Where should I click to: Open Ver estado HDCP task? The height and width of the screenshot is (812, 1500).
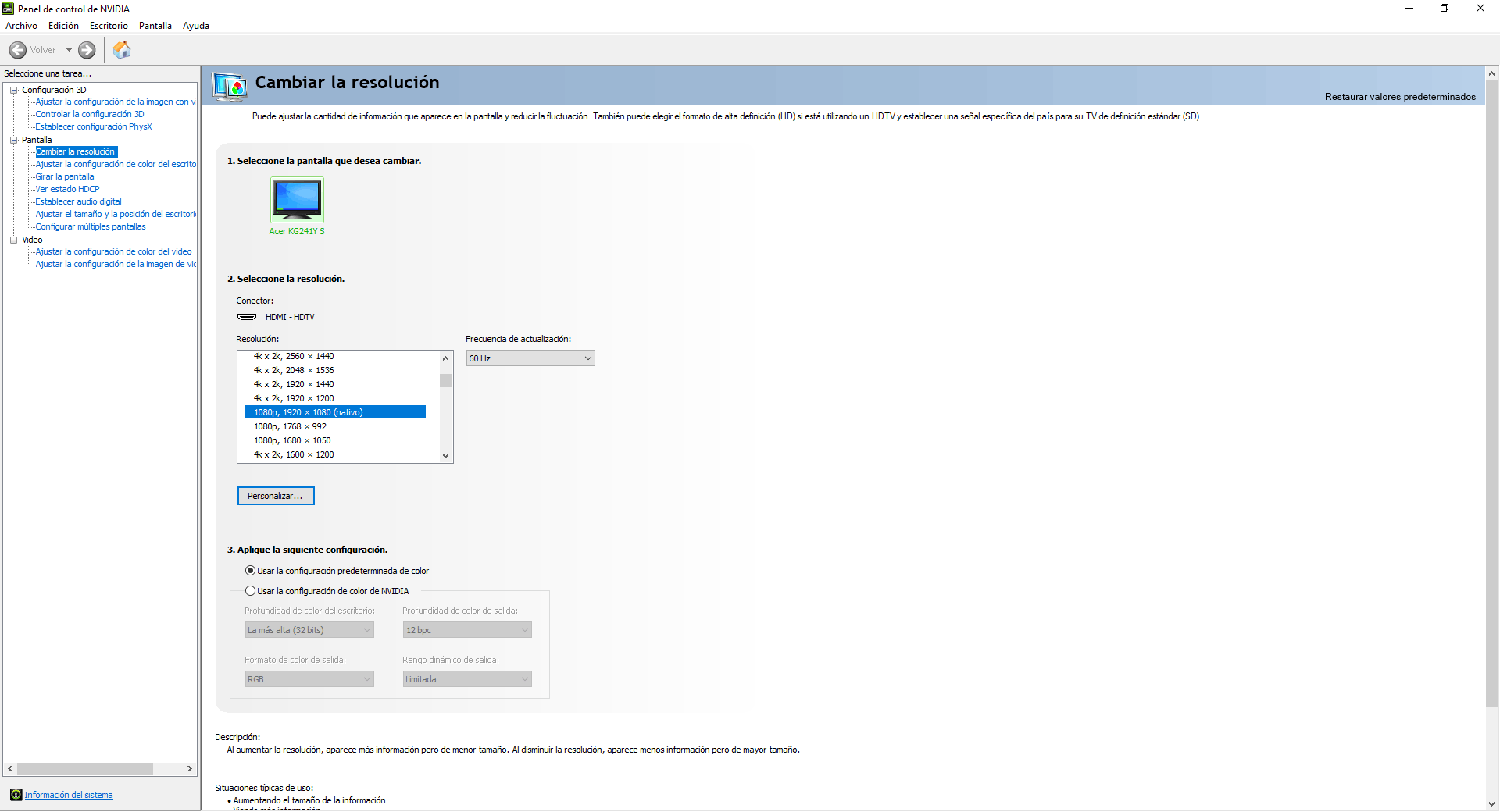67,189
